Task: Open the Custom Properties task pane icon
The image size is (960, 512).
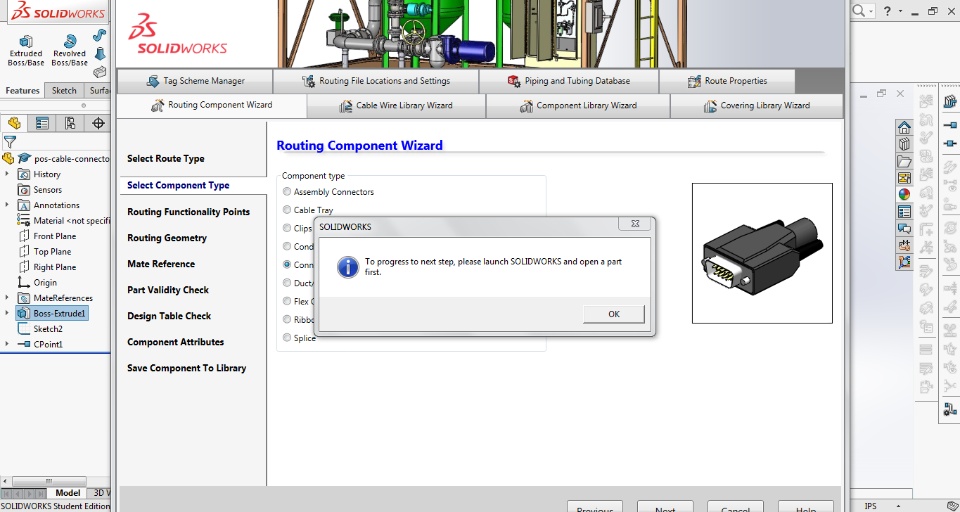Action: 904,211
